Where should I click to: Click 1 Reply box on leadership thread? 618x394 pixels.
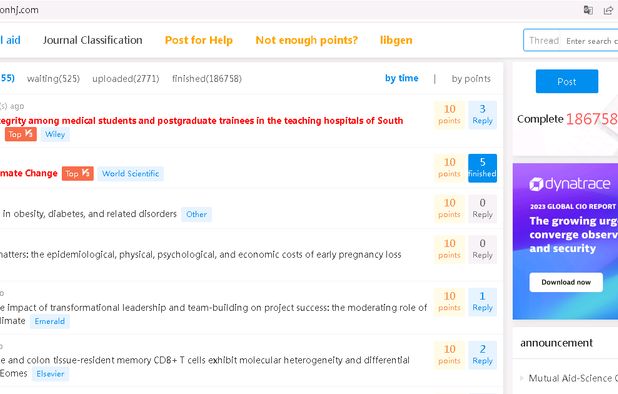pyautogui.click(x=482, y=302)
